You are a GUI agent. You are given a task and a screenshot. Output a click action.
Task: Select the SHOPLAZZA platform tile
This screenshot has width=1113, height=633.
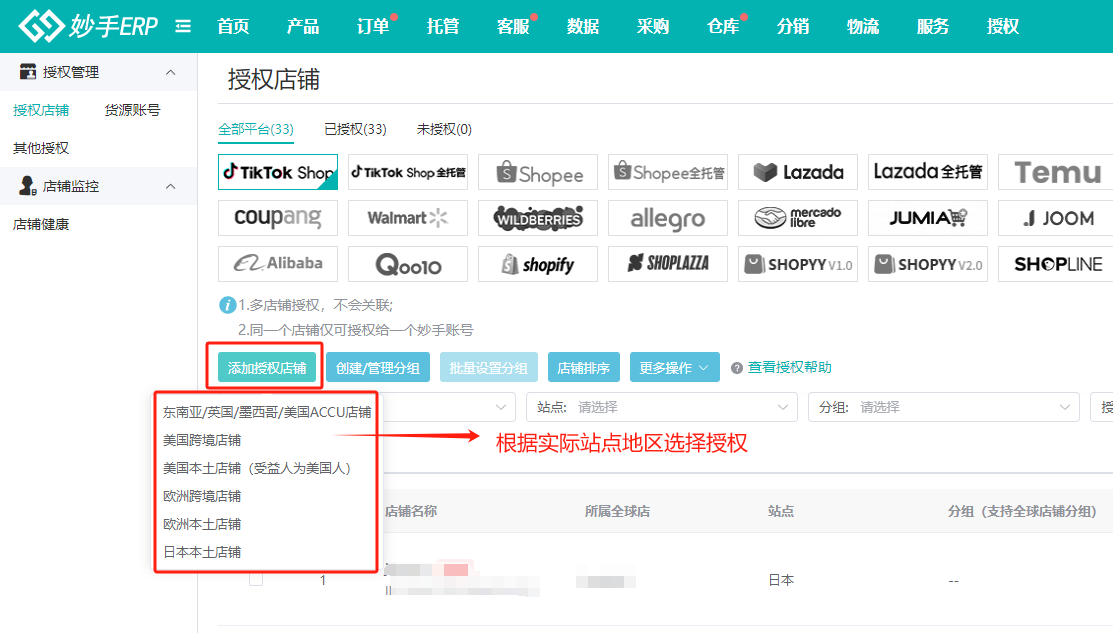pyautogui.click(x=668, y=264)
